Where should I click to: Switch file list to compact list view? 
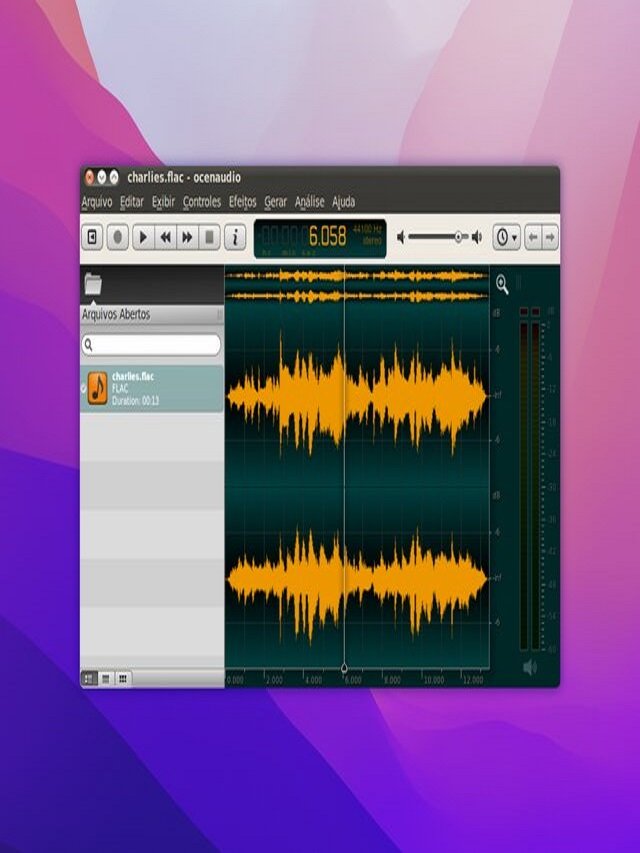[x=106, y=678]
